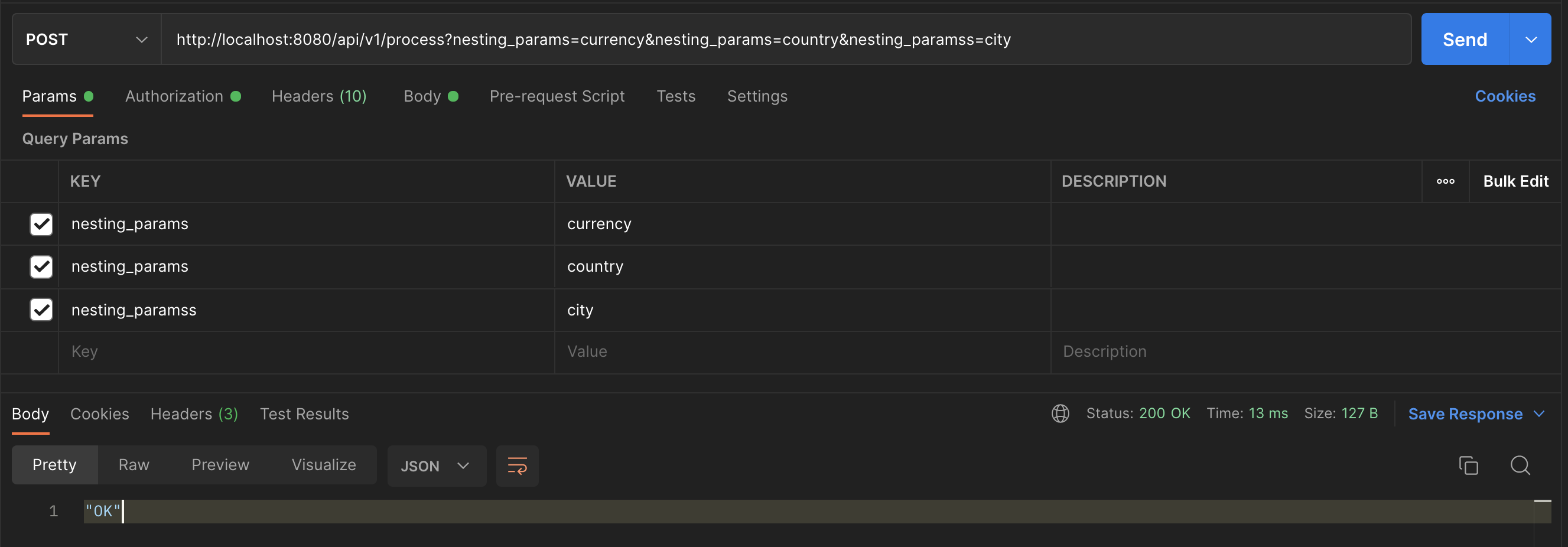
Task: Click the Send button
Action: coord(1465,40)
